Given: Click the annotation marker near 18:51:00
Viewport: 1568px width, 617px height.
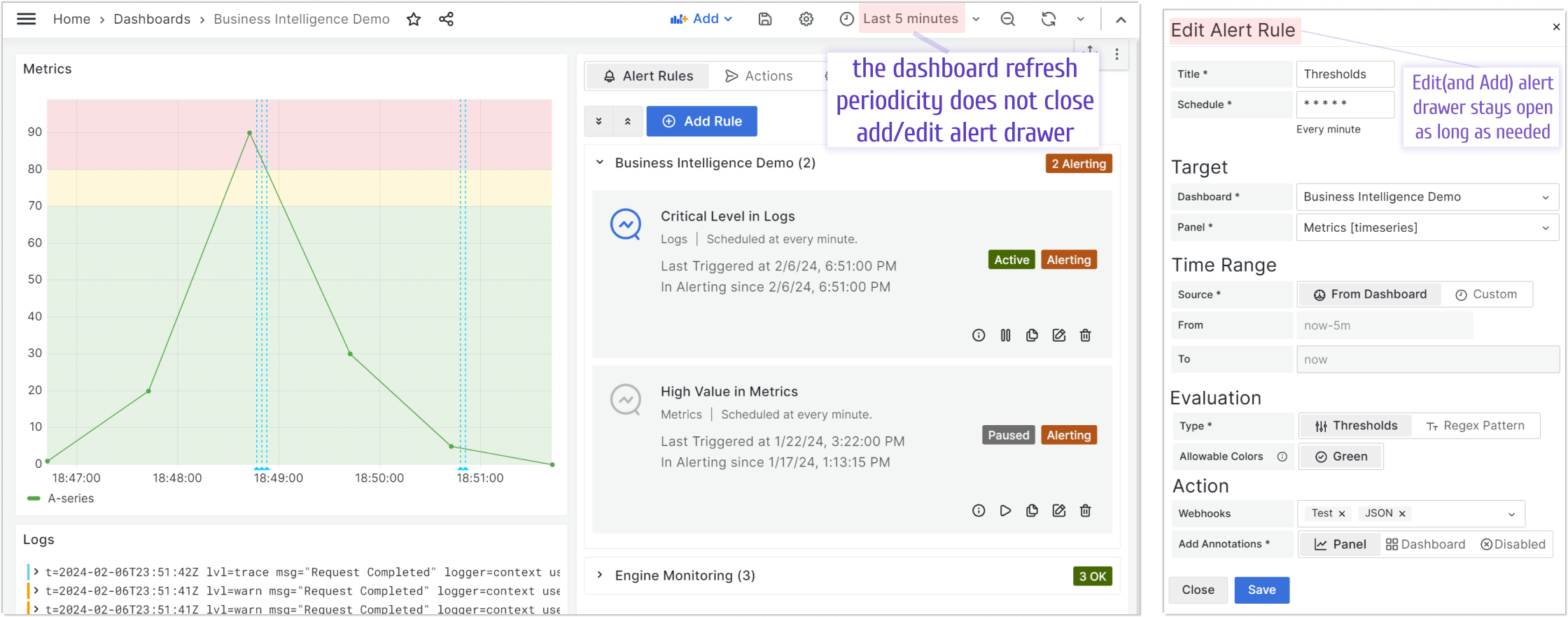Looking at the screenshot, I should click(463, 468).
